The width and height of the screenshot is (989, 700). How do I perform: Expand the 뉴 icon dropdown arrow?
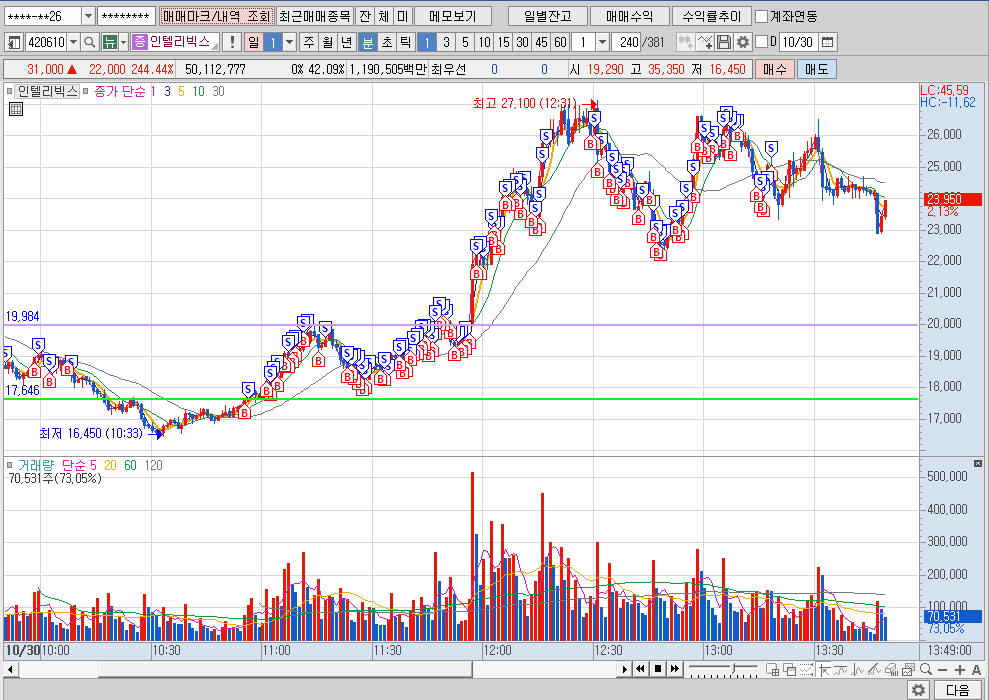(x=124, y=42)
